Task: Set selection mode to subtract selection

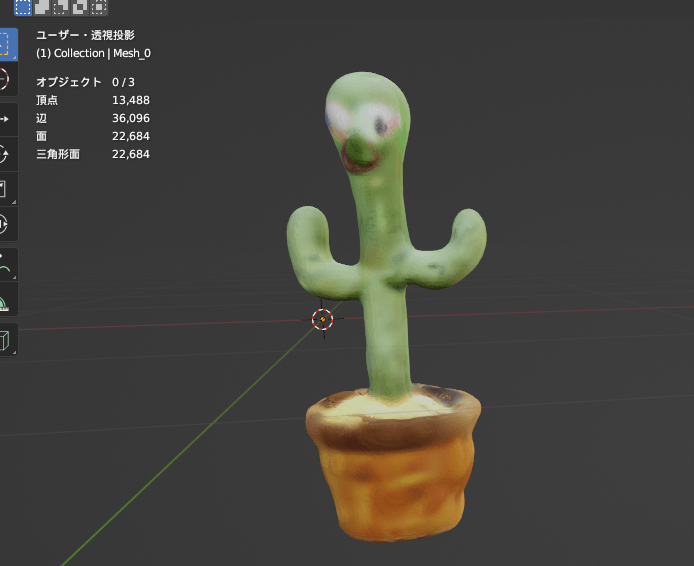Action: click(x=61, y=7)
